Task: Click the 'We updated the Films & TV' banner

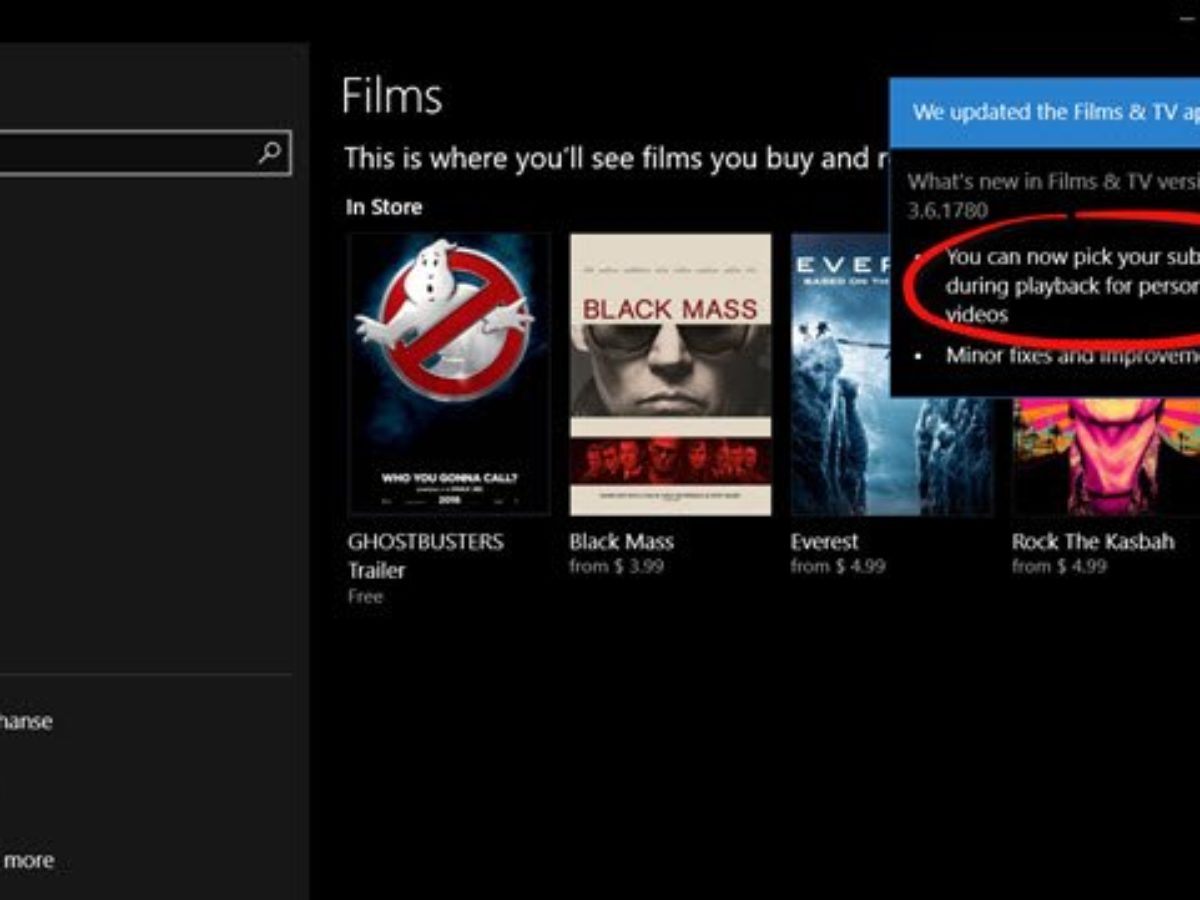Action: pos(1044,113)
